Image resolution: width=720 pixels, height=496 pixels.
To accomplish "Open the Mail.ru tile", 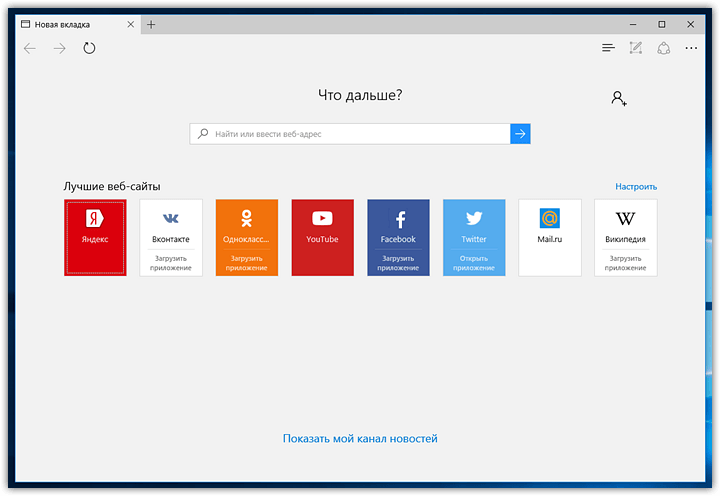I will 550,237.
